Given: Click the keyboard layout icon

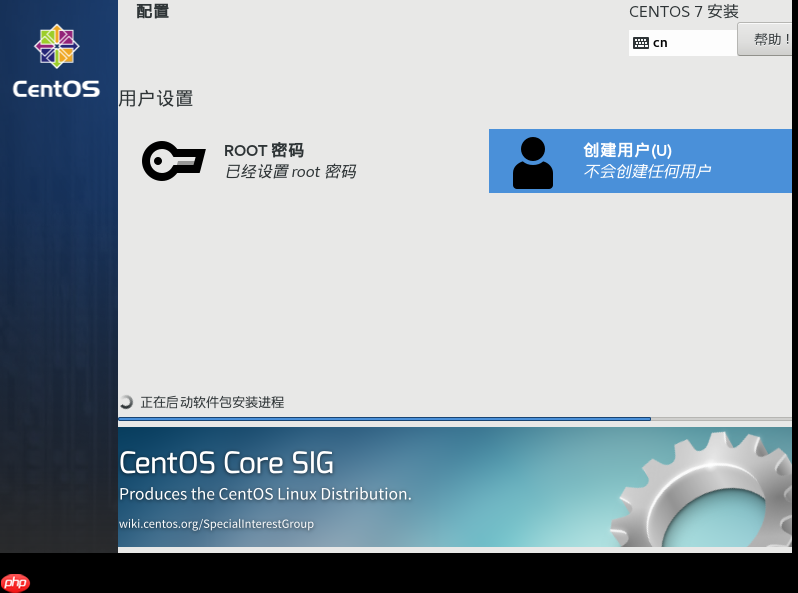Looking at the screenshot, I should [641, 43].
